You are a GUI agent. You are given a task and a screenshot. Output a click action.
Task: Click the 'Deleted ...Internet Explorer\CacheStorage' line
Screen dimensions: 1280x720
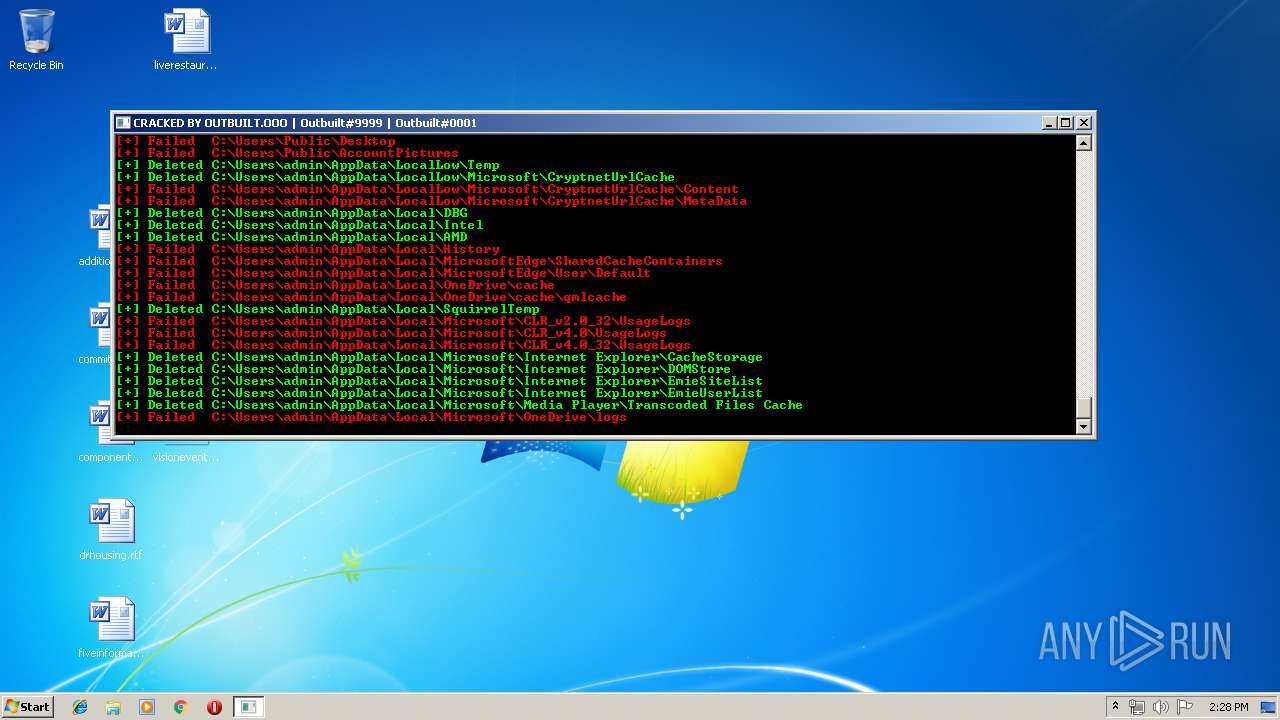pyautogui.click(x=440, y=357)
